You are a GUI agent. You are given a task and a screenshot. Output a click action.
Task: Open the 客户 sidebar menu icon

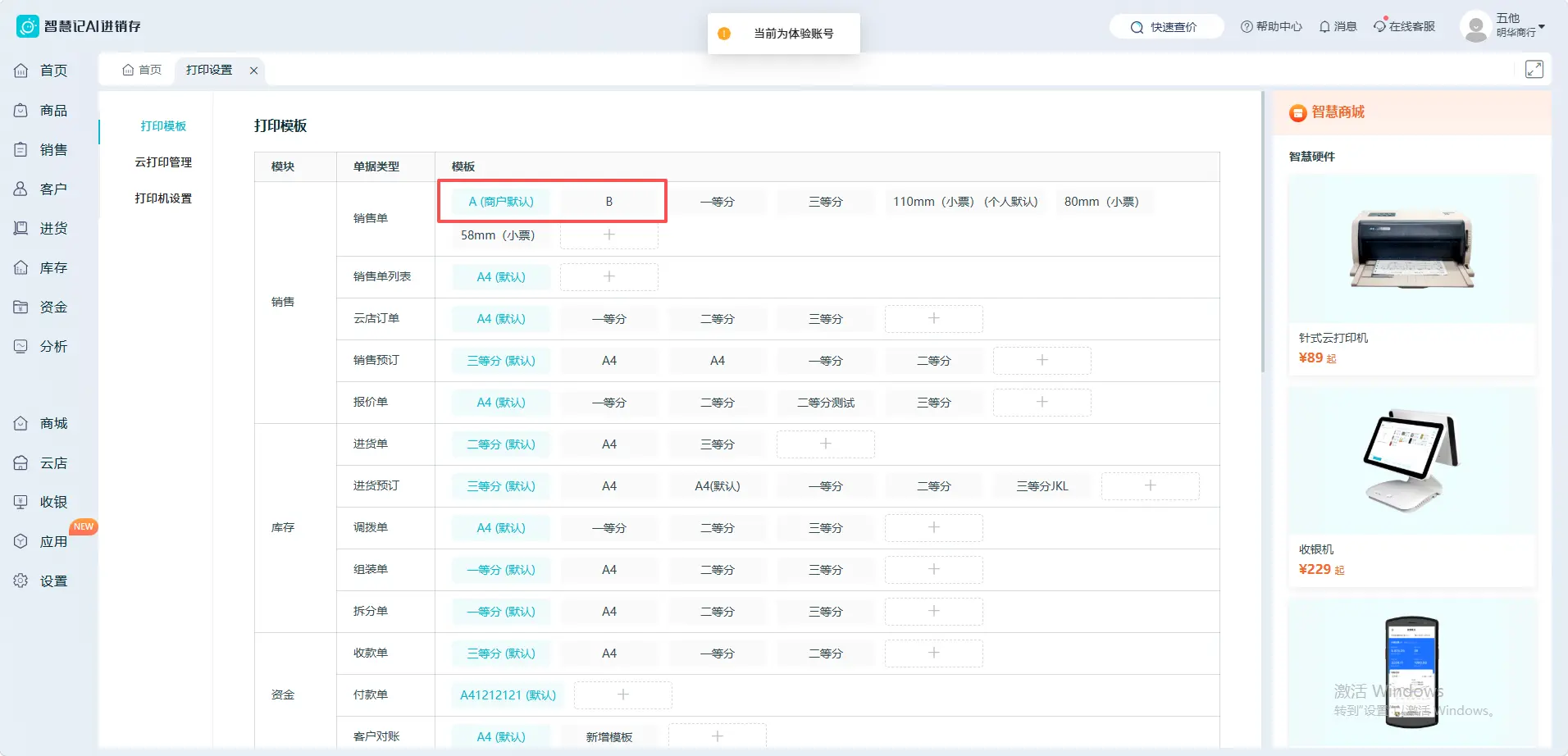[x=21, y=189]
